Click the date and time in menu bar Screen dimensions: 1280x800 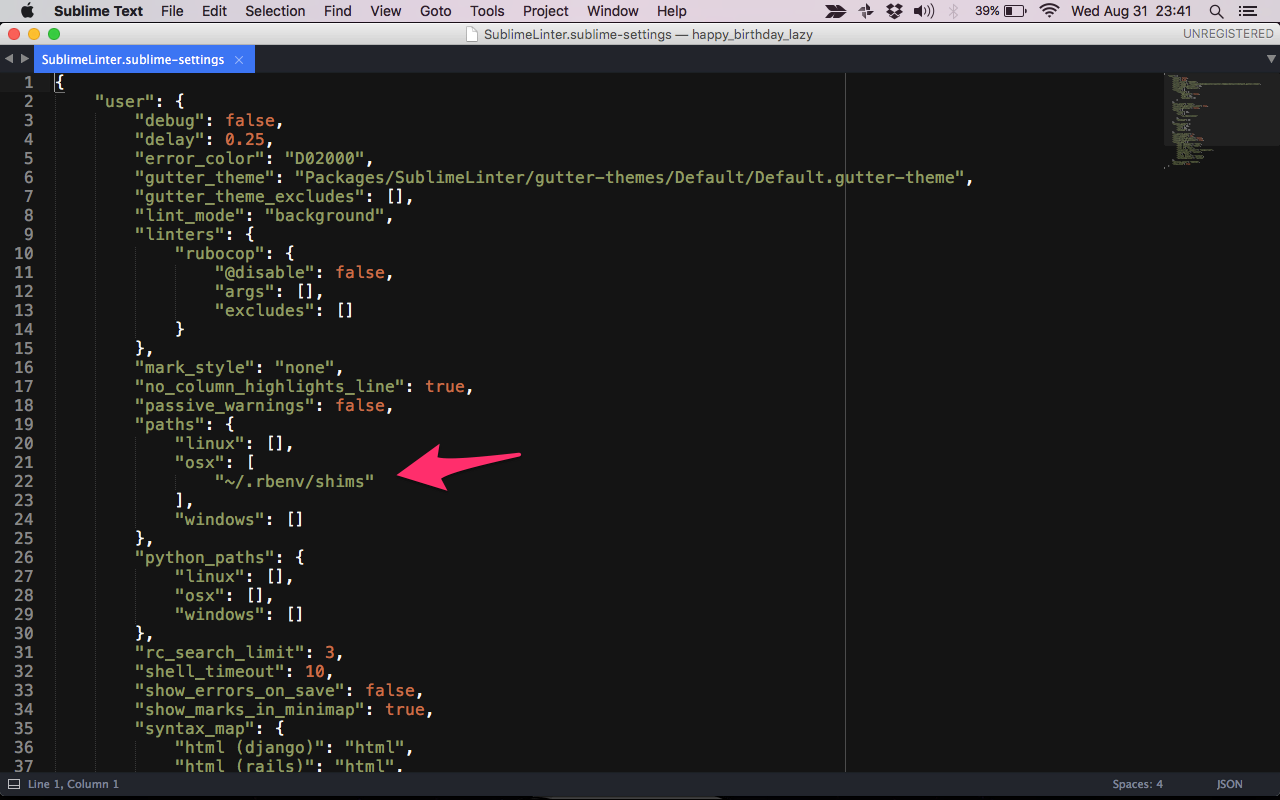1131,11
